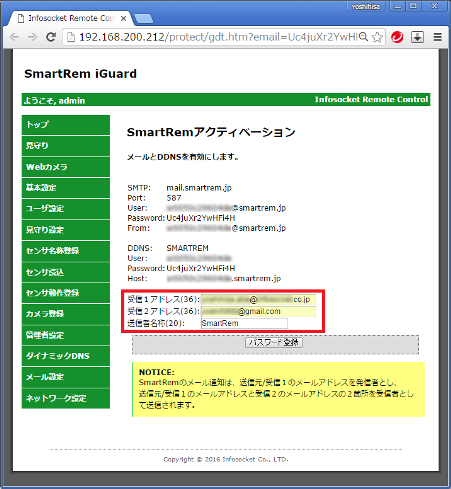The image size is (451, 489).
Task: Click the zoom magnifier icon in address bar
Action: [x=363, y=37]
